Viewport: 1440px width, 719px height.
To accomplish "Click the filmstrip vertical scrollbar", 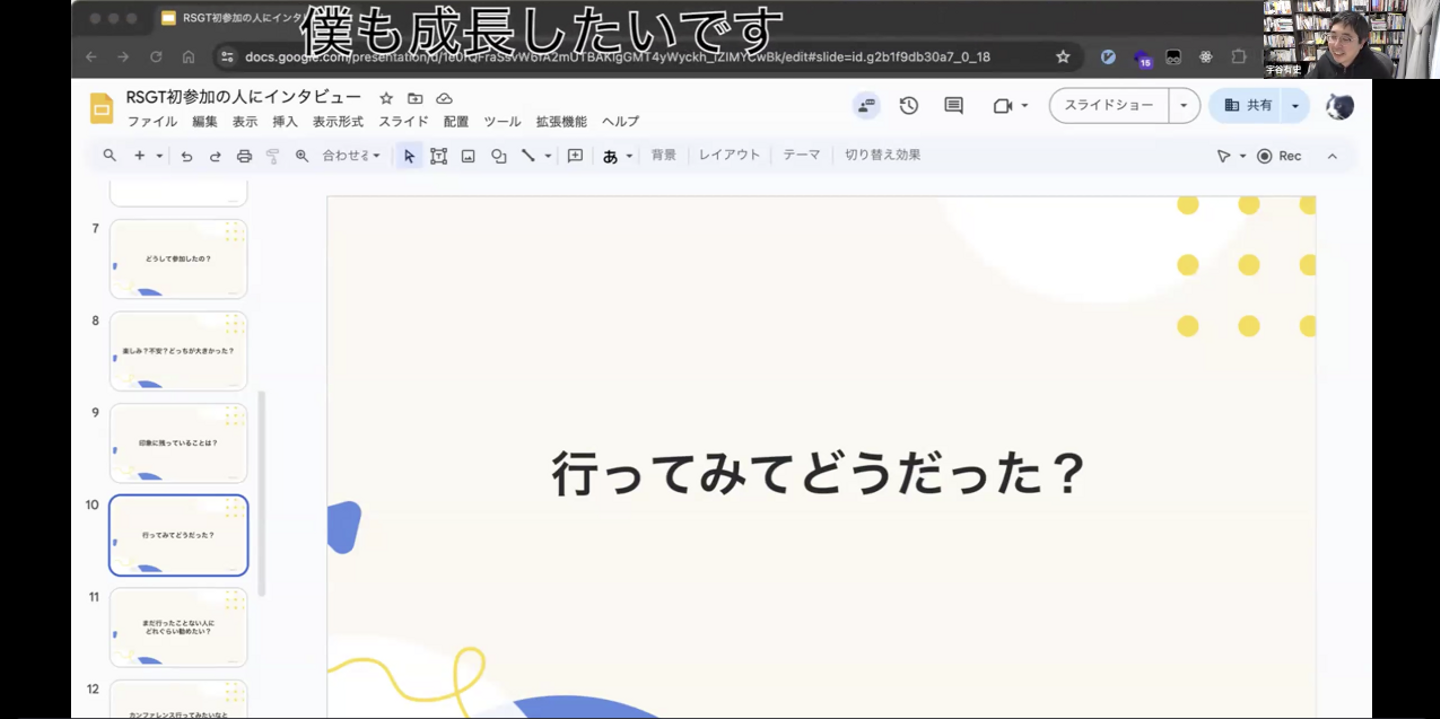I will click(x=262, y=493).
